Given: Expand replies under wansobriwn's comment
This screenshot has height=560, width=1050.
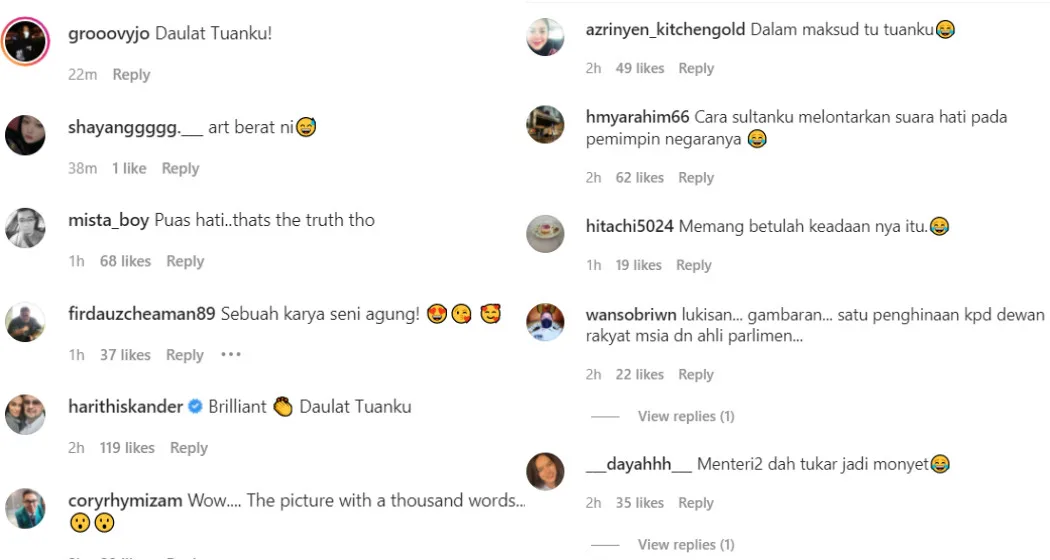Looking at the screenshot, I should coord(685,416).
